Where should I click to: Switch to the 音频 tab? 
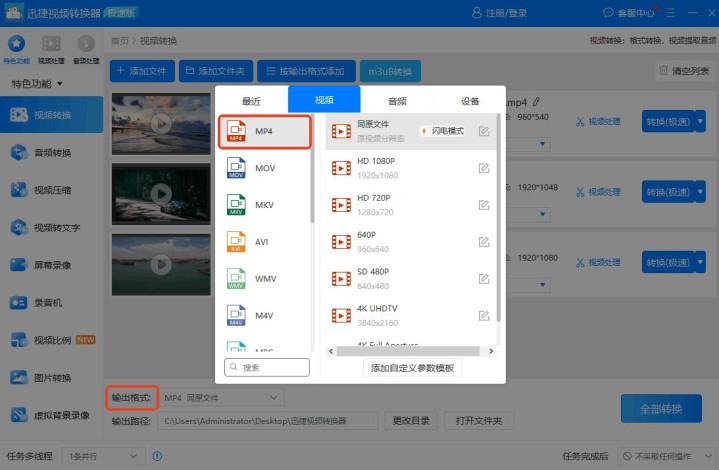coord(397,100)
